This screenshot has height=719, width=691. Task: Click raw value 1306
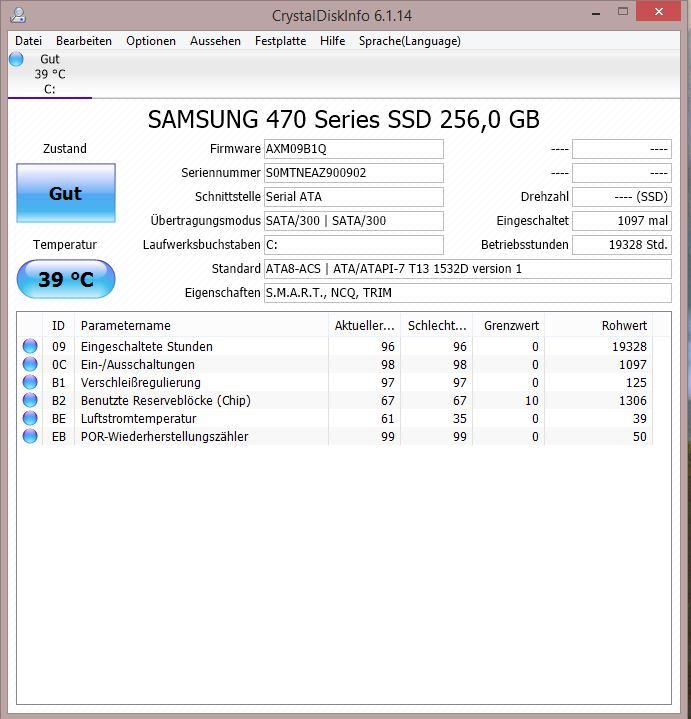pos(633,400)
